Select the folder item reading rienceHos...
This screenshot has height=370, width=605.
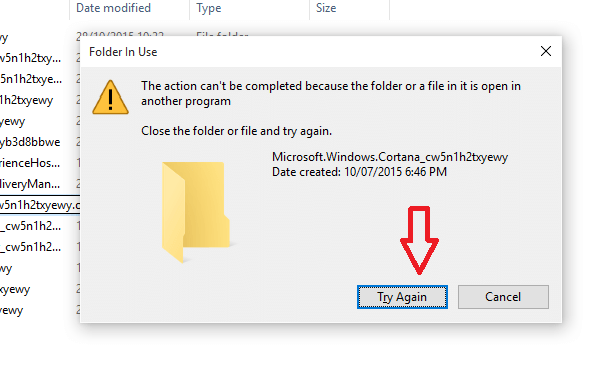[30, 163]
